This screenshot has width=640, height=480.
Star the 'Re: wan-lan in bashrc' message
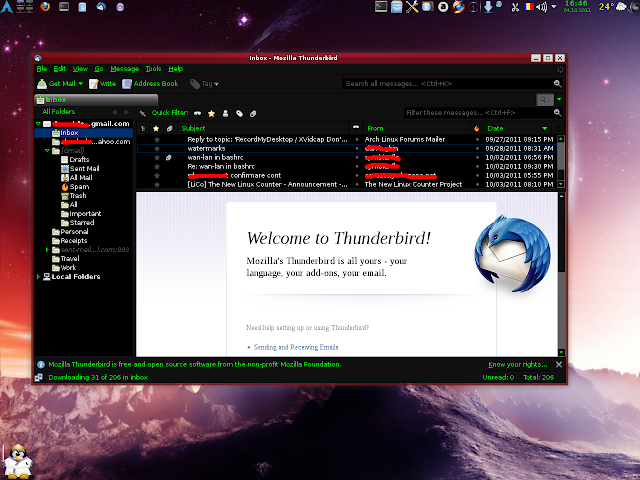[157, 167]
